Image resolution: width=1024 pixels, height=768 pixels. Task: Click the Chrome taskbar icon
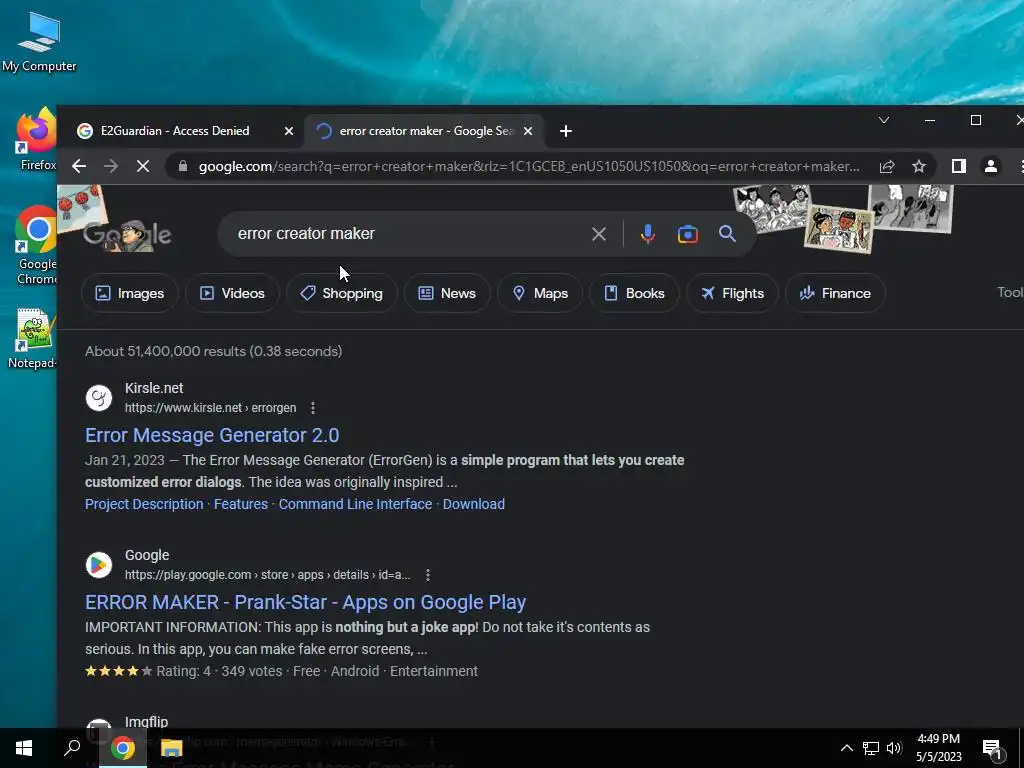tap(122, 748)
